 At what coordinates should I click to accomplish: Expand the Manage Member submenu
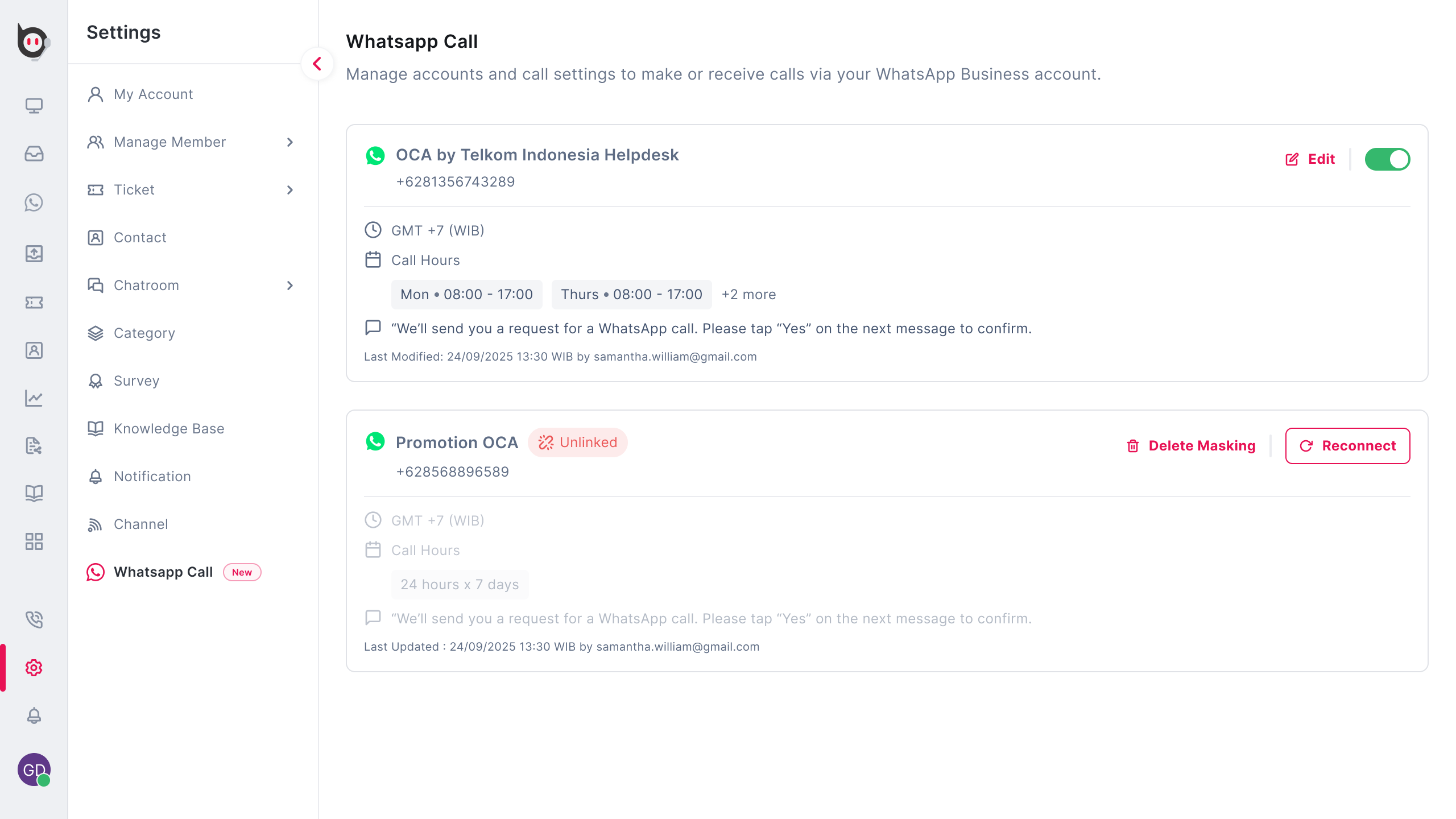tap(290, 142)
